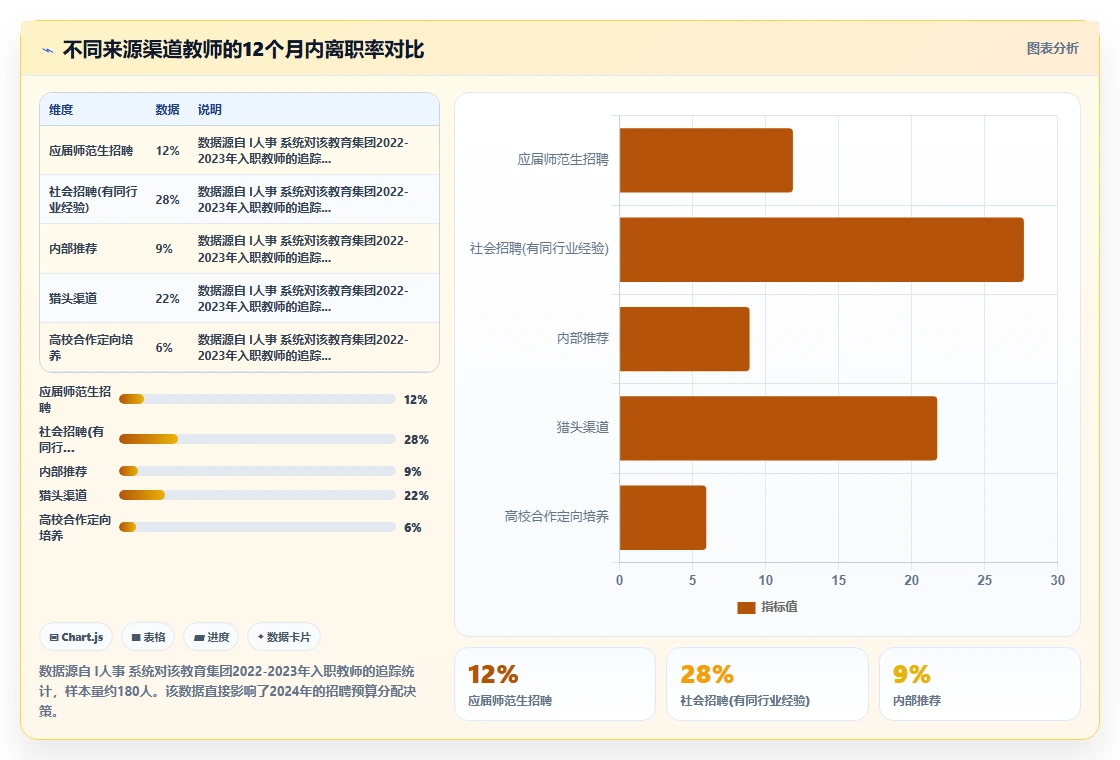Click the 社会招聘(有同行... progress bar
Image resolution: width=1120 pixels, height=760 pixels.
[x=257, y=439]
